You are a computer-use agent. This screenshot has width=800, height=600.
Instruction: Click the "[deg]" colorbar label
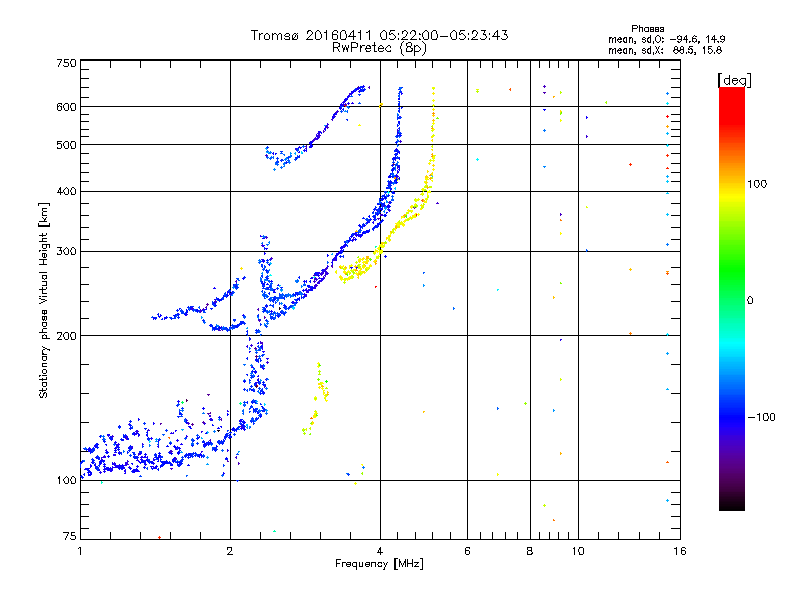[734, 80]
